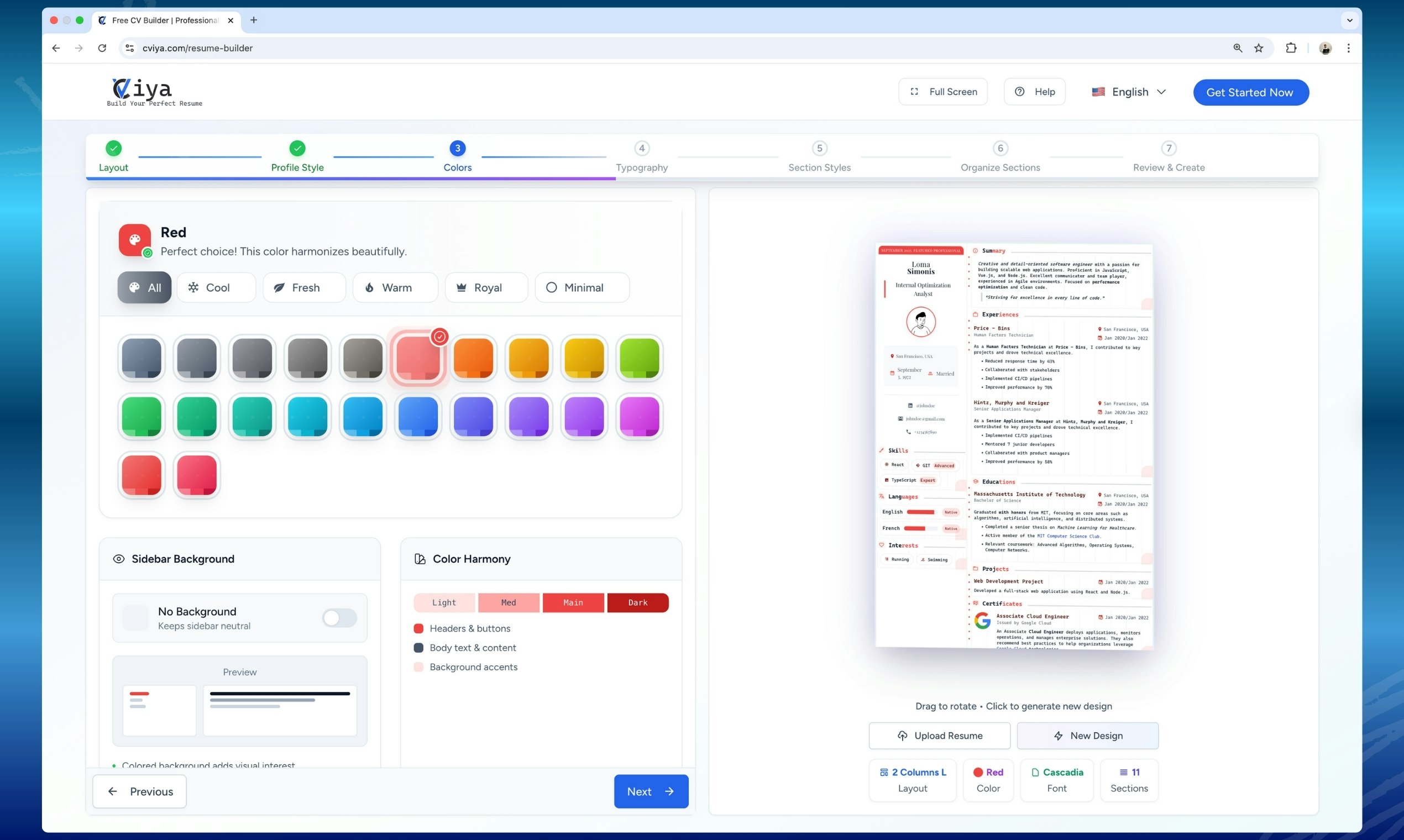This screenshot has width=1404, height=840.
Task: Select the Minimal color filter
Action: point(582,287)
